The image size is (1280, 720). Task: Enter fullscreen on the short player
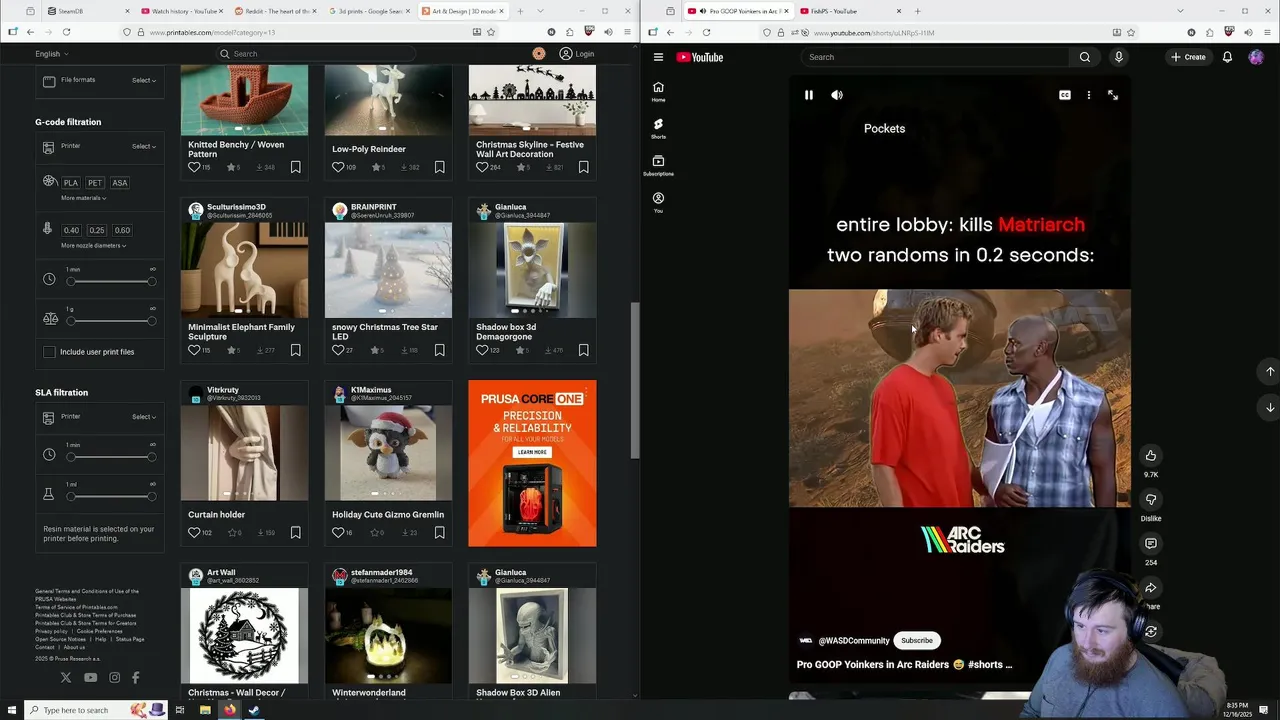[1113, 95]
